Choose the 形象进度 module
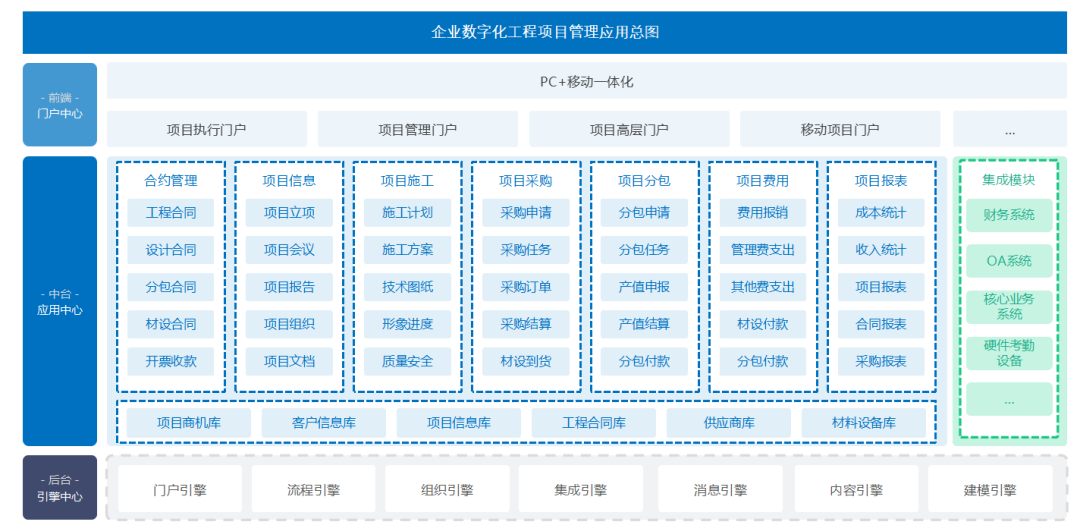The width and height of the screenshot is (1080, 525). [408, 324]
